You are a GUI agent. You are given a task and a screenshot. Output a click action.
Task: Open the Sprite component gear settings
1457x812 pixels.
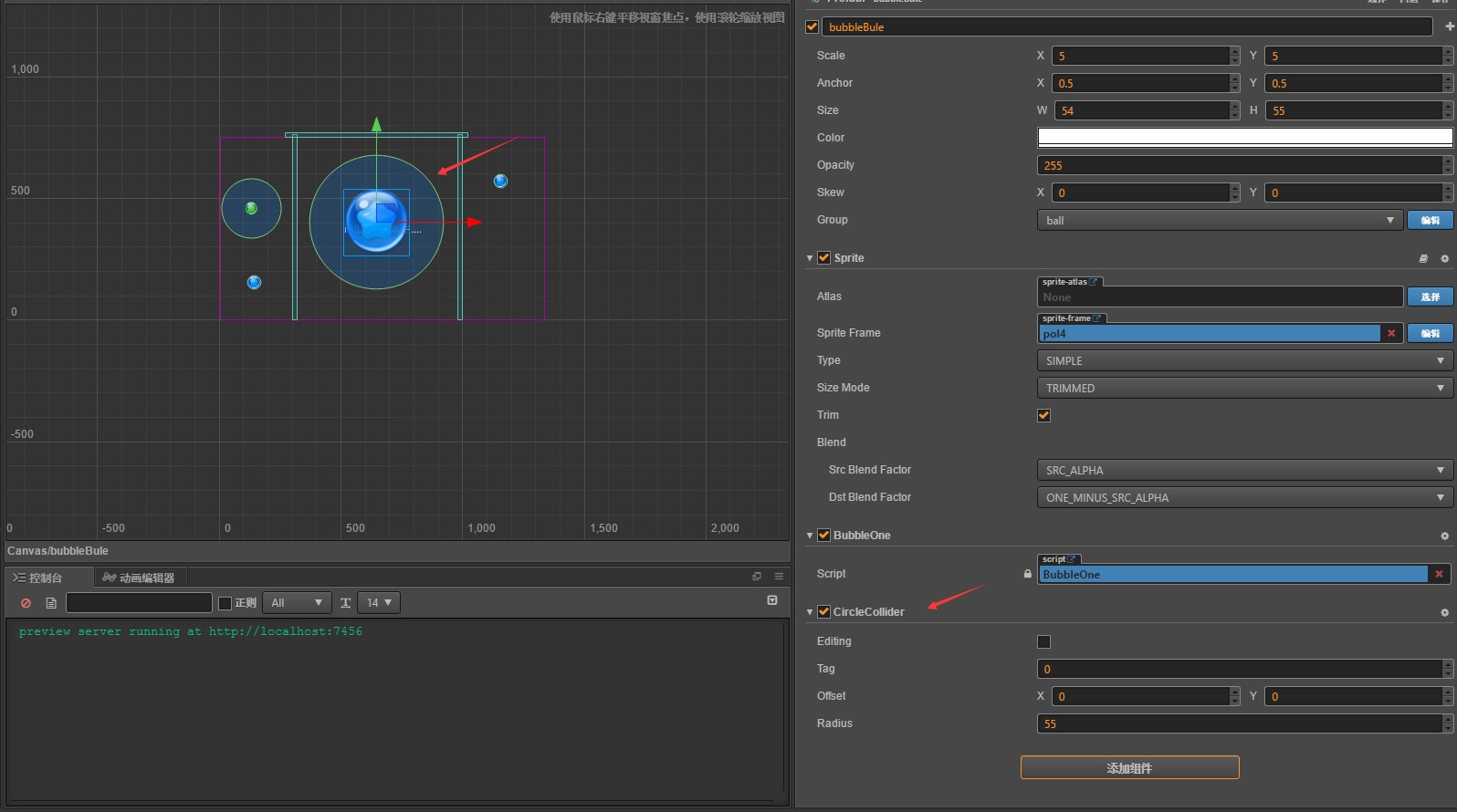(x=1444, y=259)
